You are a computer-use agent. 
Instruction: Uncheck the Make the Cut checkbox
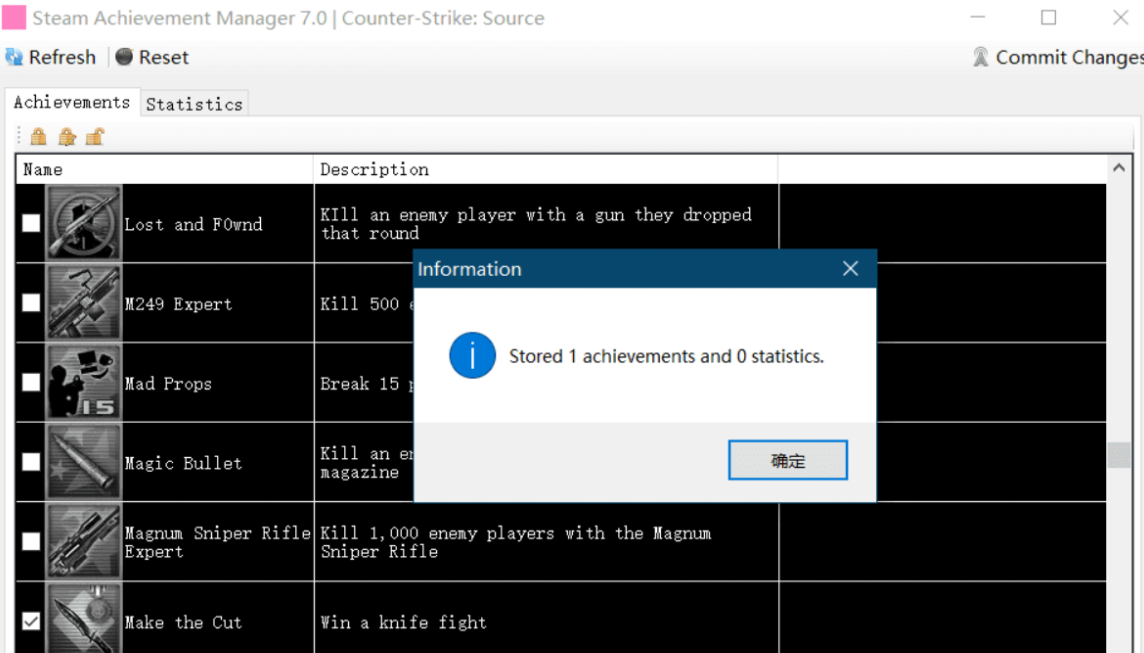click(31, 621)
